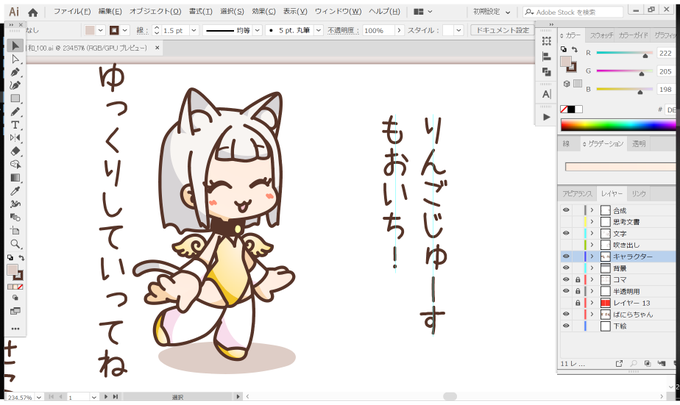The image size is (680, 405).
Task: Click the export icon in Layers panel footer
Action: click(619, 364)
